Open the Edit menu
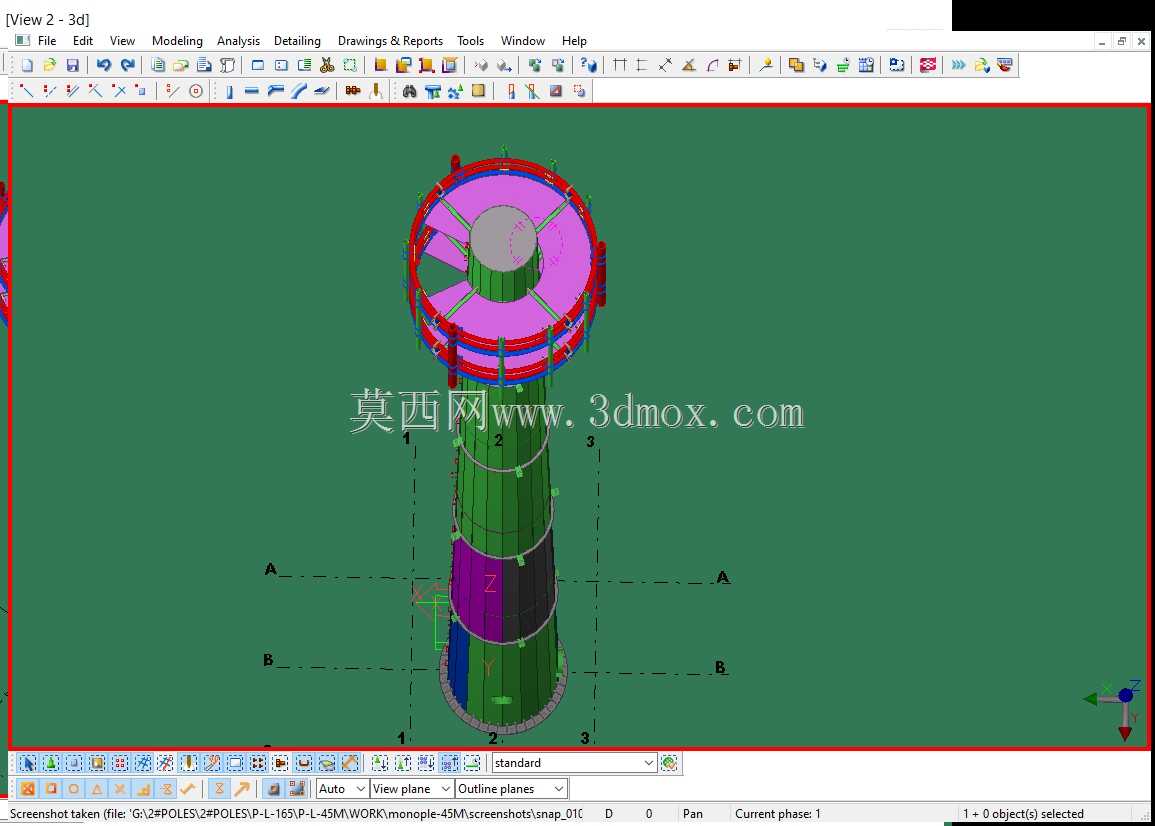 tap(82, 41)
